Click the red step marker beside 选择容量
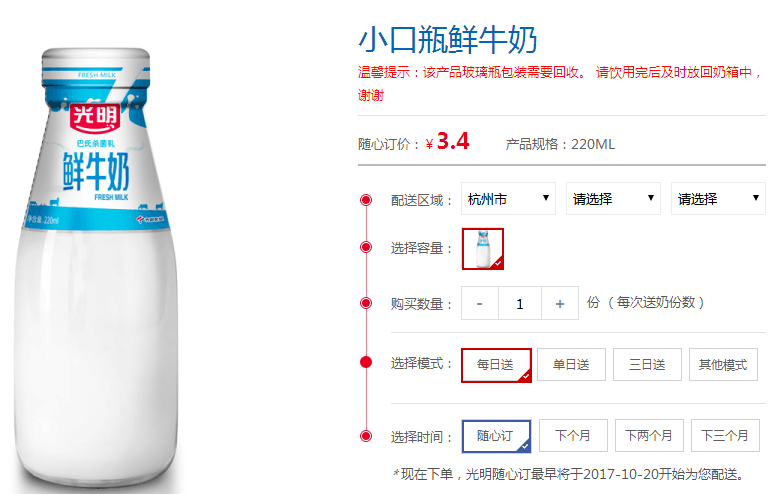The width and height of the screenshot is (769, 504). pos(366,247)
